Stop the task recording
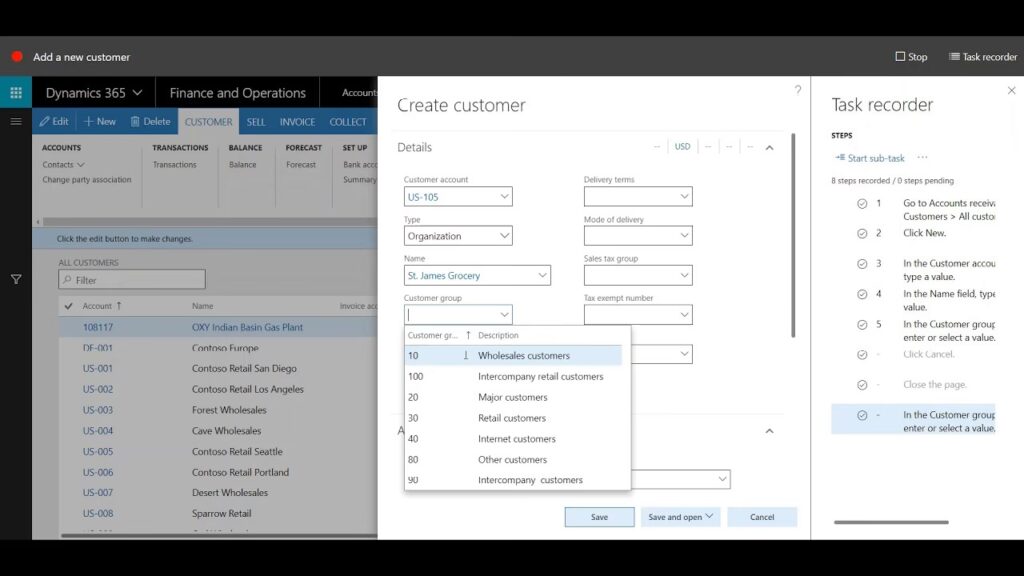1024x576 pixels. tap(911, 57)
